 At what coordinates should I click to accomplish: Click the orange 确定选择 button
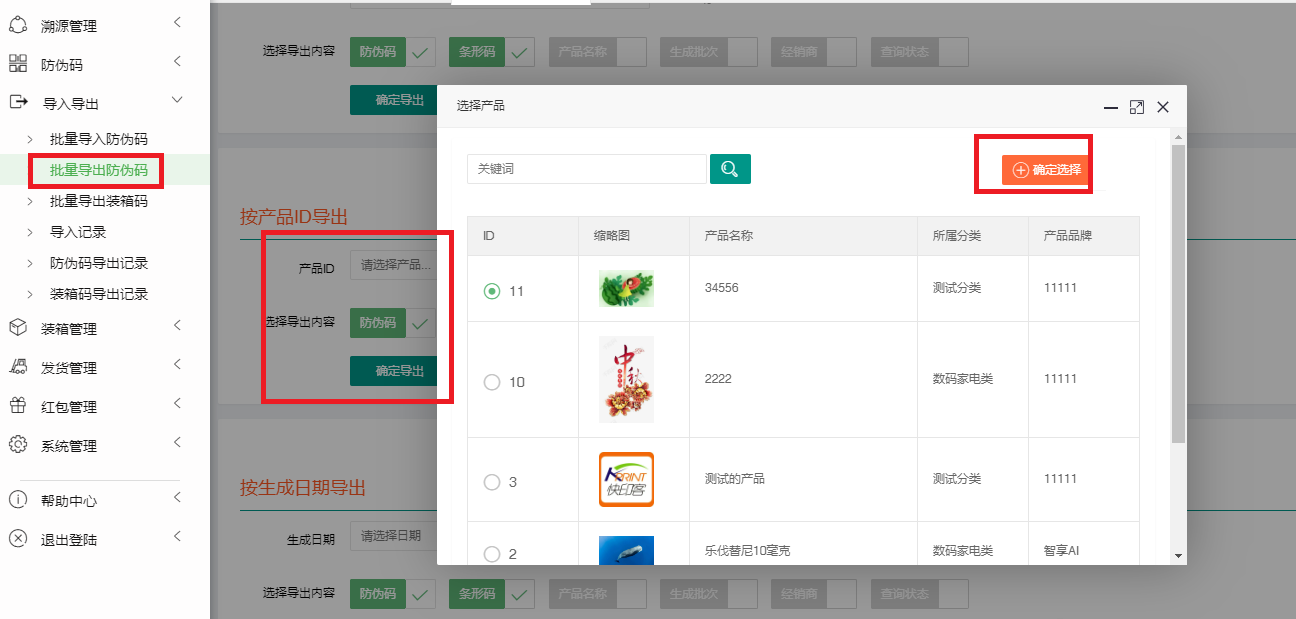click(x=1045, y=170)
